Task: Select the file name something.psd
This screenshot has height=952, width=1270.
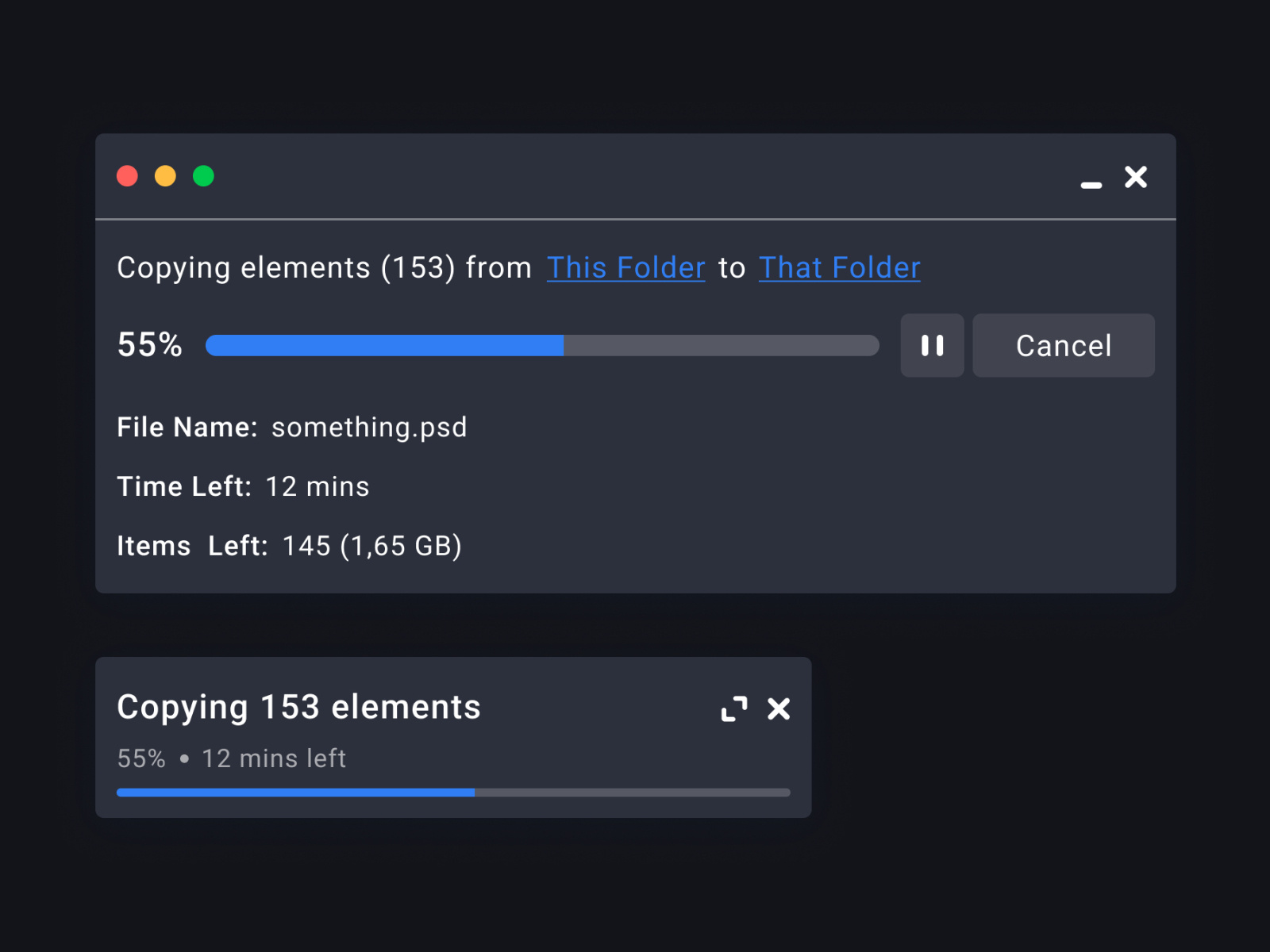Action: [368, 427]
